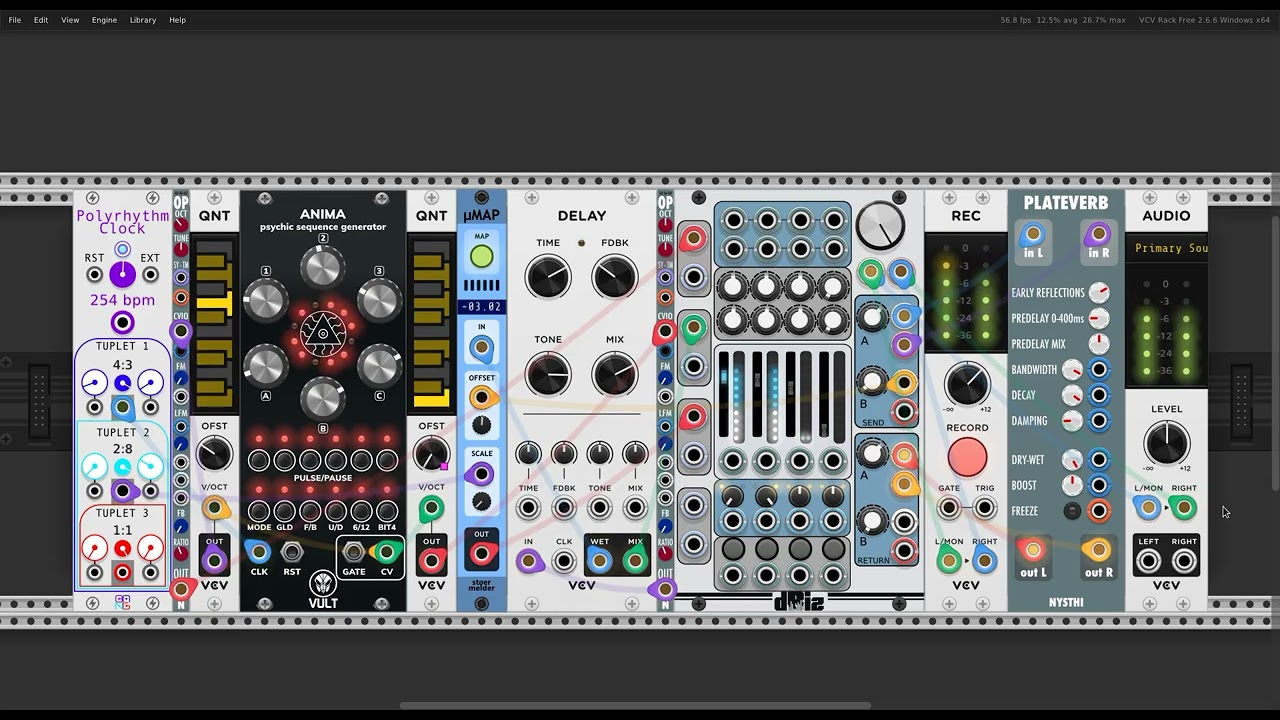Click the µMAP IN jack
This screenshot has height=720, width=1280.
tap(481, 349)
